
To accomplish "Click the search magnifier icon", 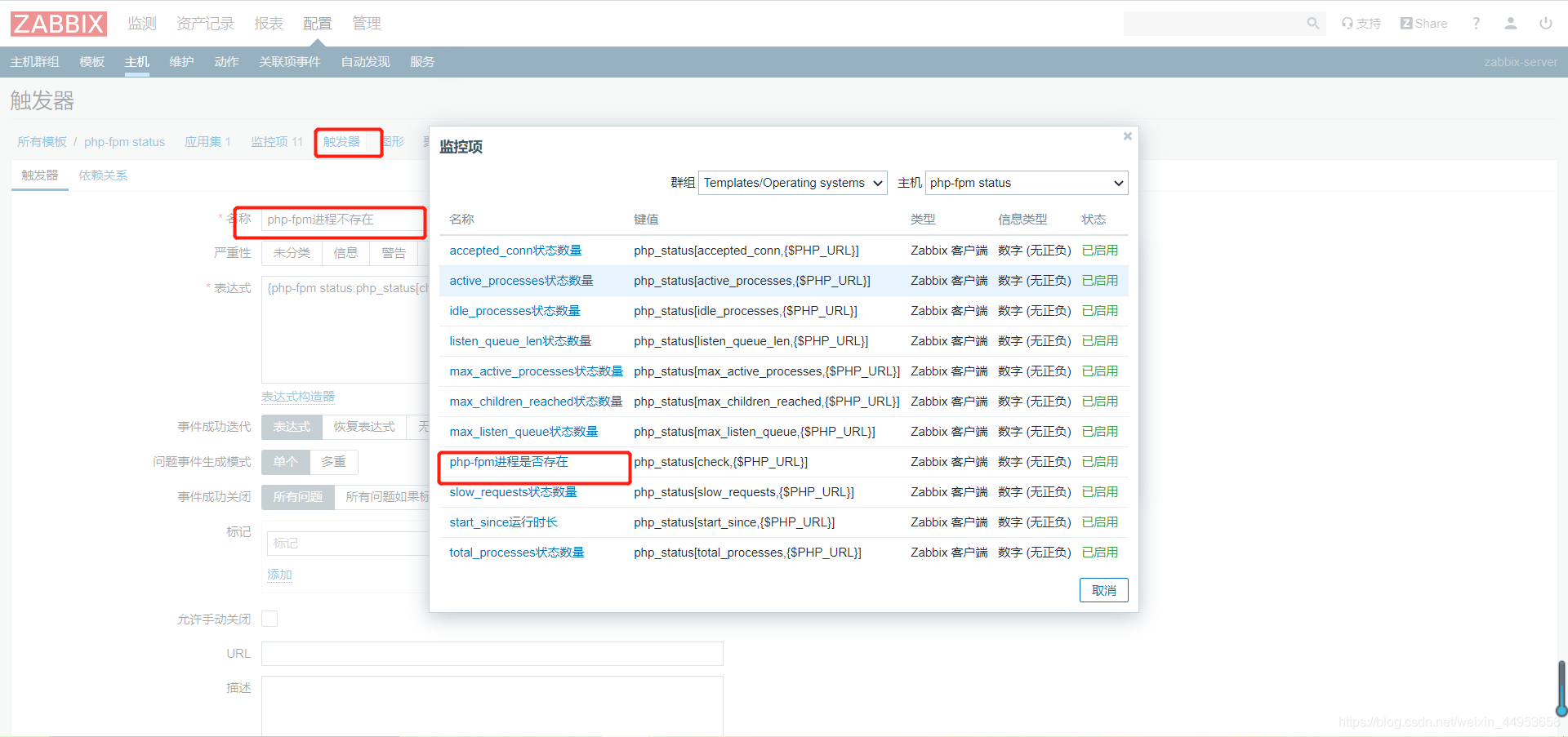I will point(1313,24).
